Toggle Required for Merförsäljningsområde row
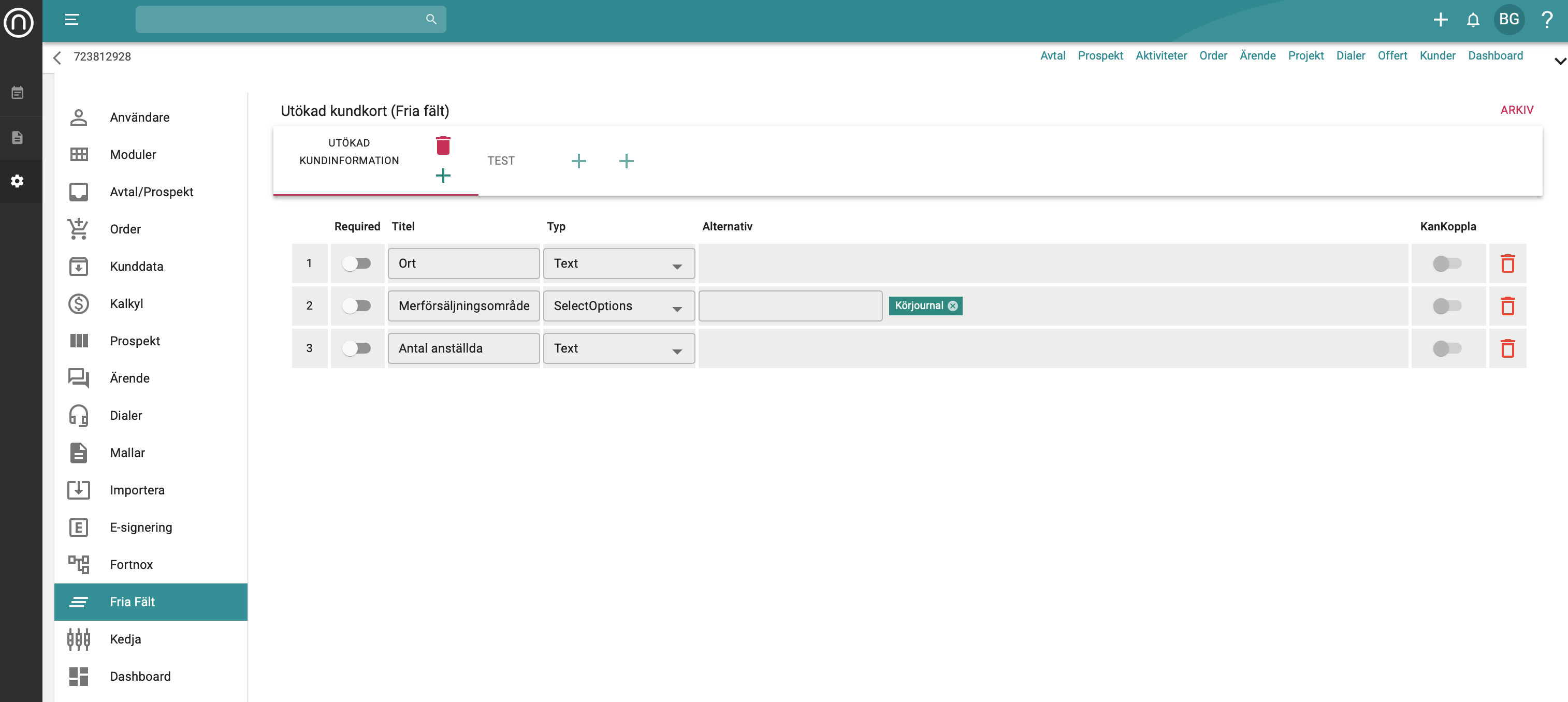Image resolution: width=1568 pixels, height=702 pixels. 356,306
